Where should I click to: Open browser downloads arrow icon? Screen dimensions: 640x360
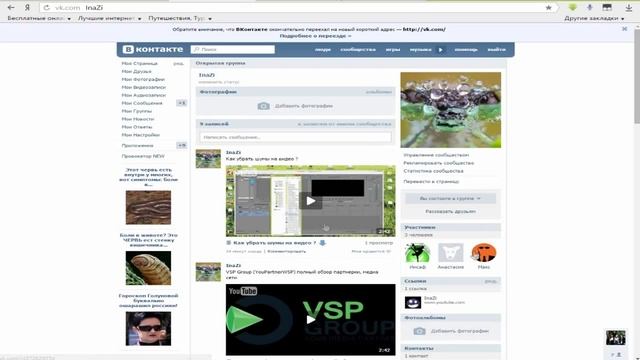(629, 7)
